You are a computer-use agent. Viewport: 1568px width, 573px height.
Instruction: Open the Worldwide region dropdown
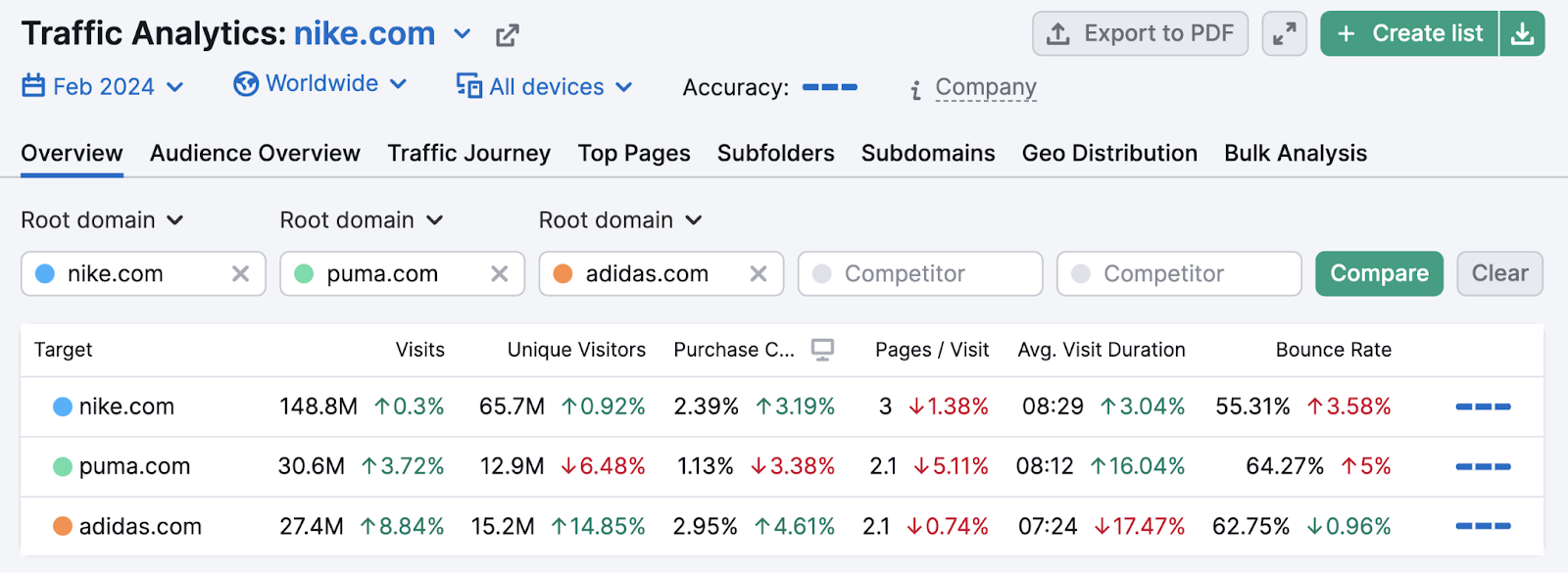coord(319,84)
